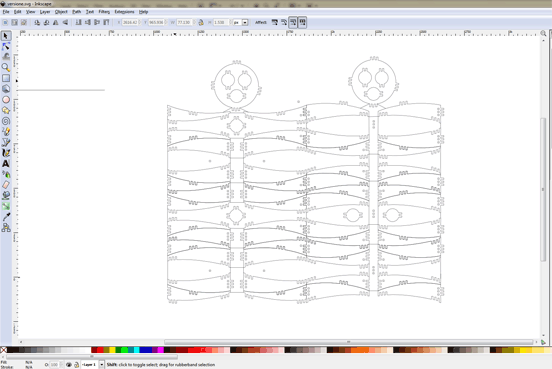Select the Node editing tool

pyautogui.click(x=6, y=46)
